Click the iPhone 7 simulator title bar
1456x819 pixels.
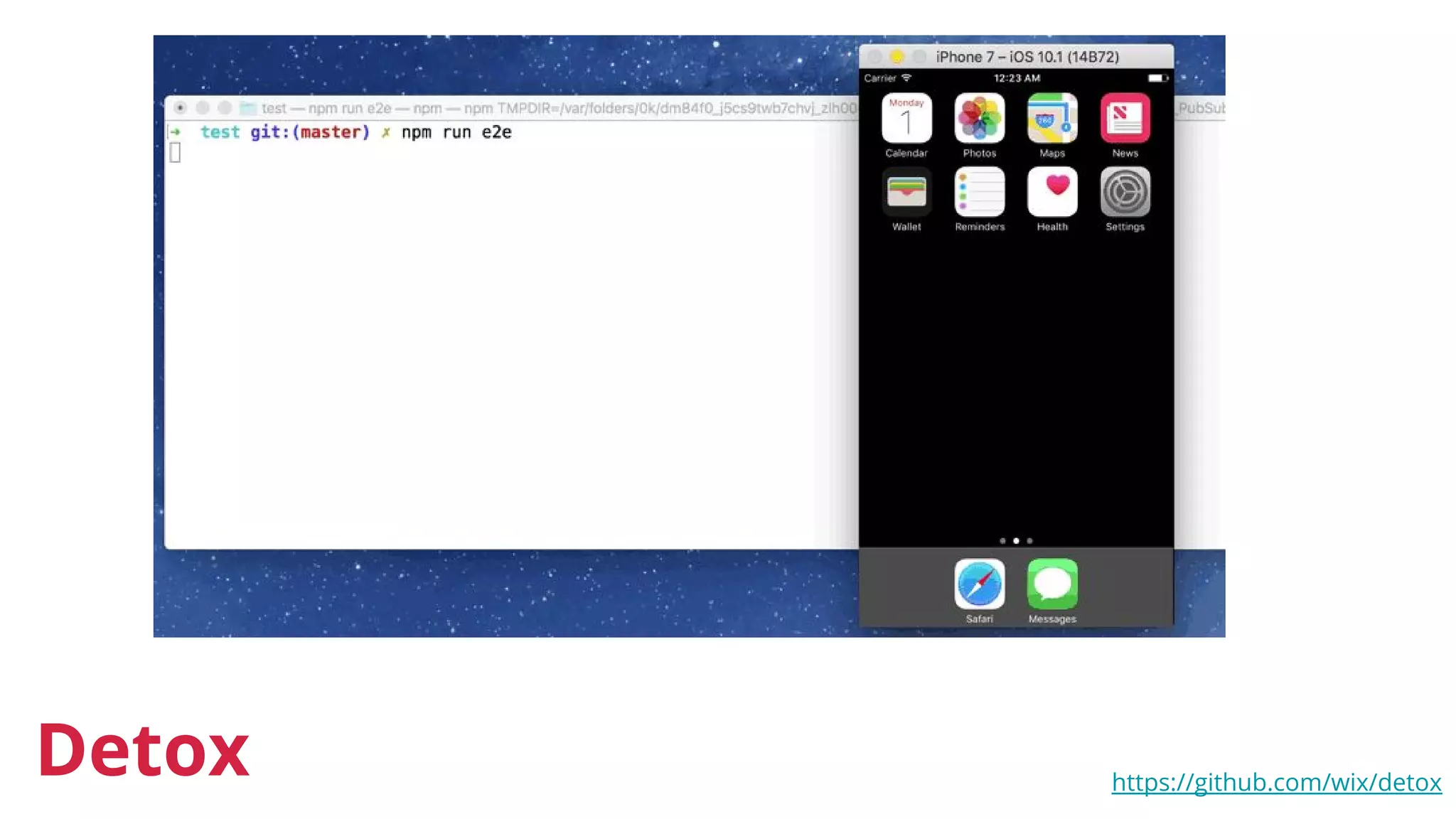1027,57
